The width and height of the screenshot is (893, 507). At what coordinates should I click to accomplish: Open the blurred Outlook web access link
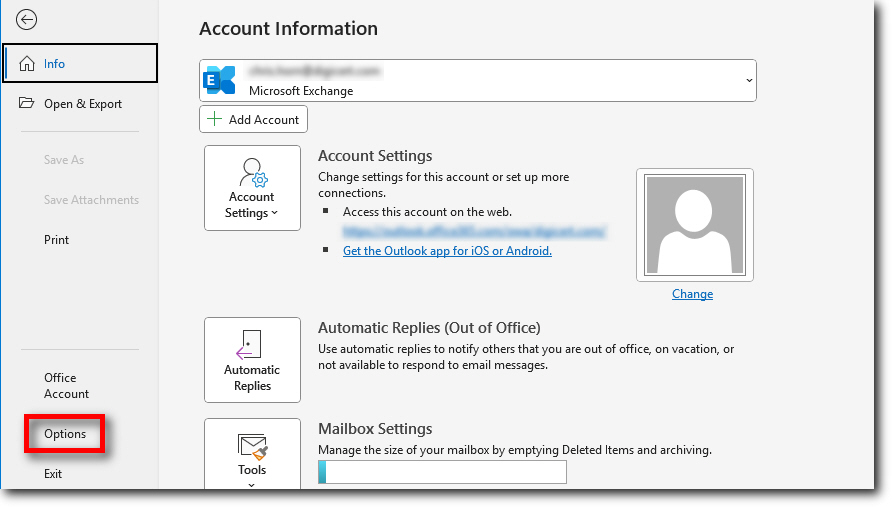pos(474,231)
